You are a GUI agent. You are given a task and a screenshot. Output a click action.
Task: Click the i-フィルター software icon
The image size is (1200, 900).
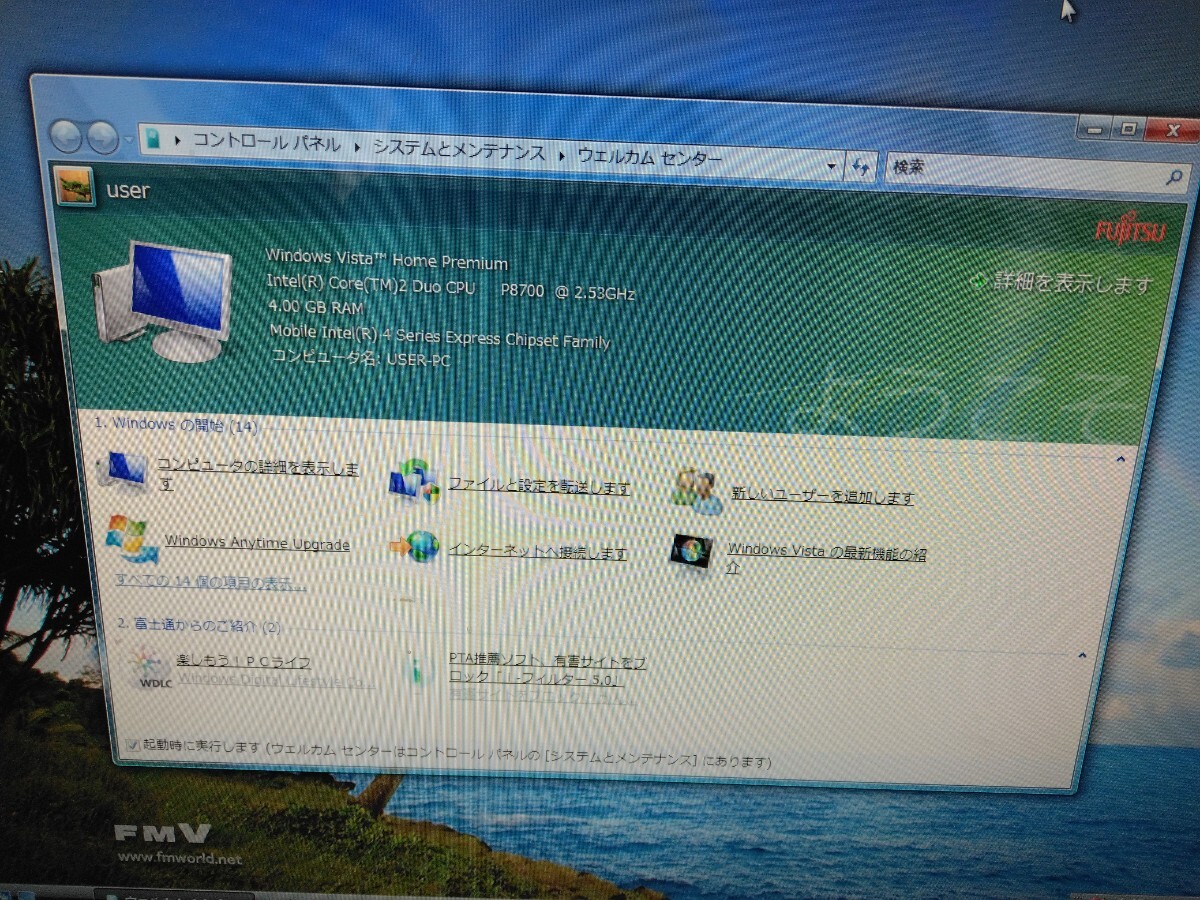point(416,666)
